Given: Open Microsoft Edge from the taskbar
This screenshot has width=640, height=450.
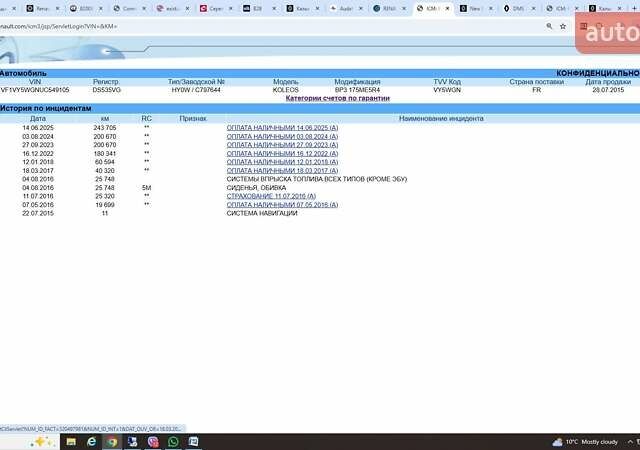Looking at the screenshot, I should click(91, 441).
